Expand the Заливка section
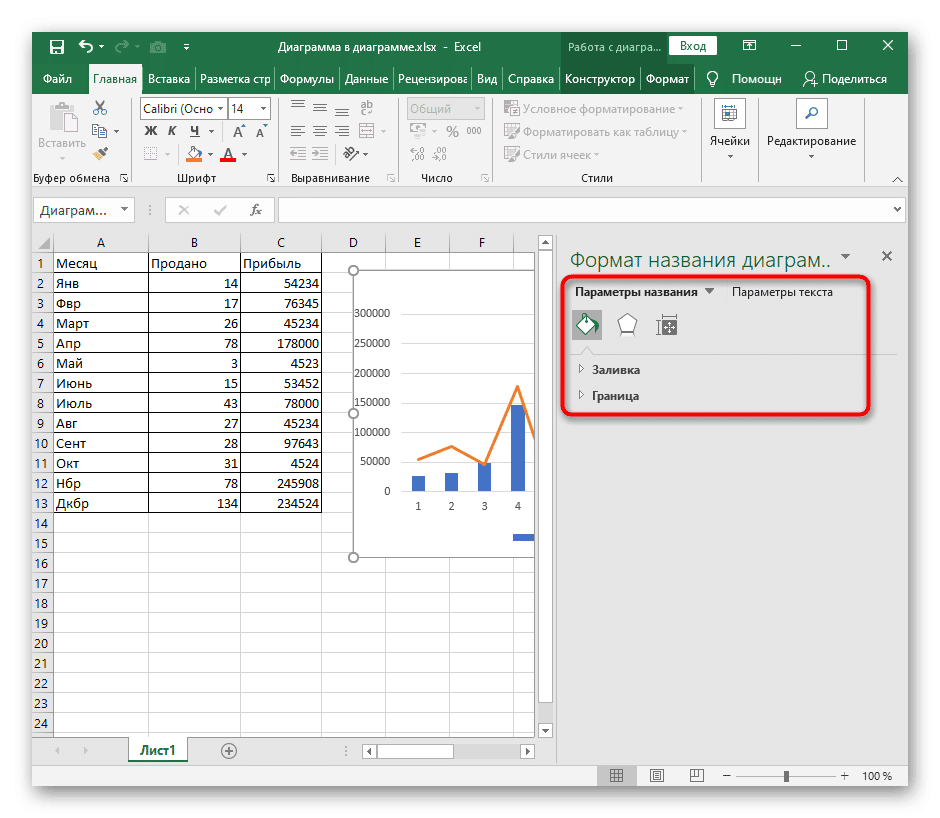Screen dimensions: 940x818 point(615,370)
